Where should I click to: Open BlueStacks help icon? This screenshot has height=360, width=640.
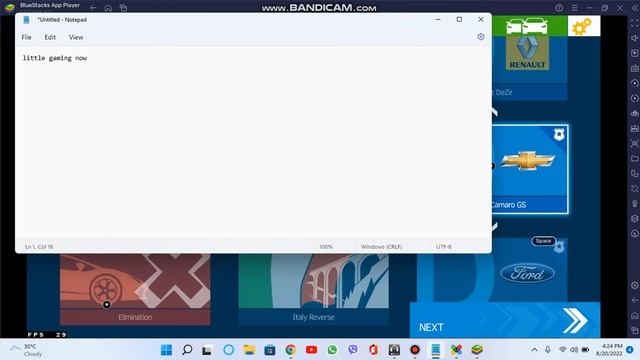pos(559,8)
